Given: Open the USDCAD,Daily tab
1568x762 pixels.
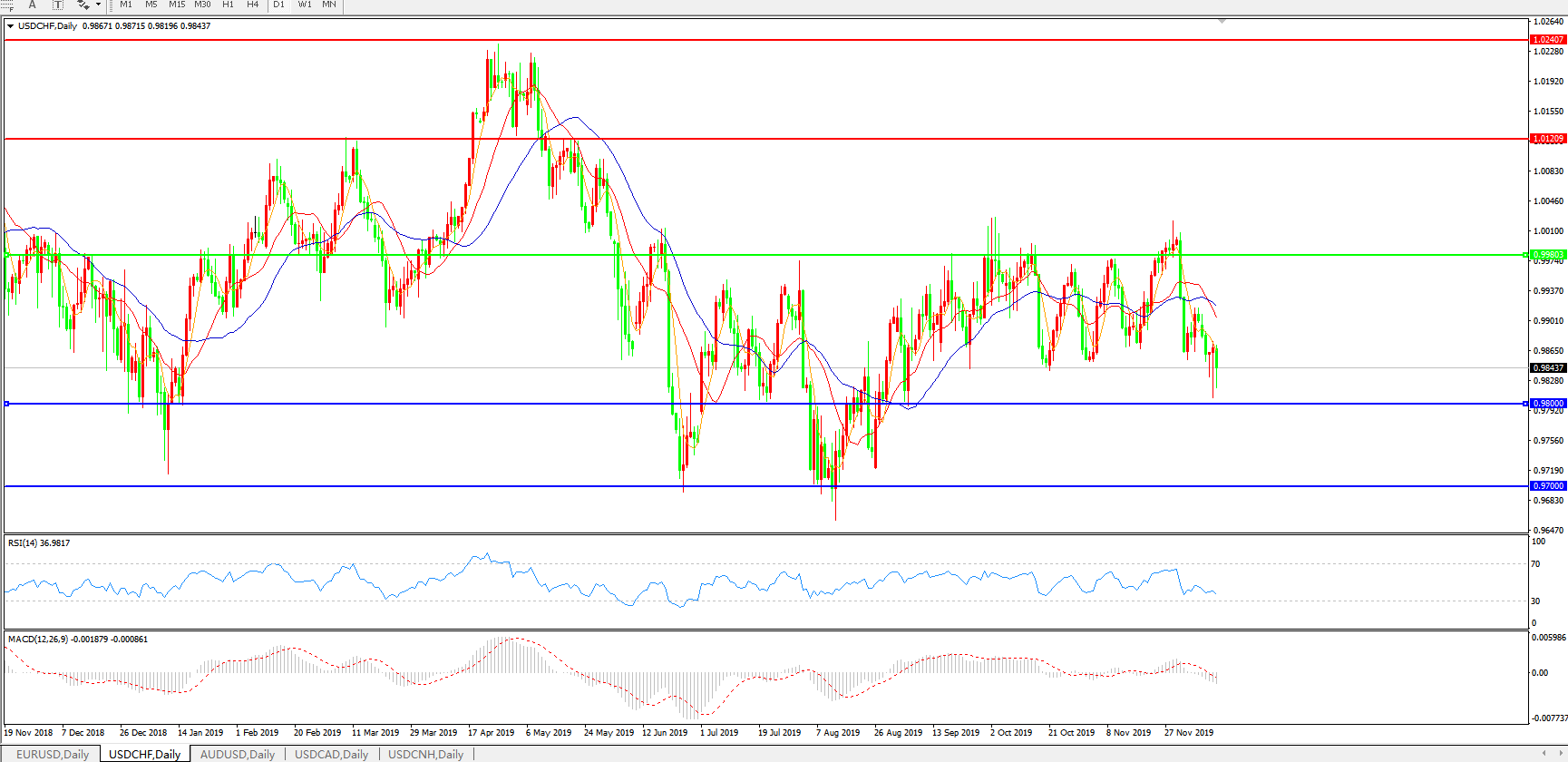Looking at the screenshot, I should point(331,754).
